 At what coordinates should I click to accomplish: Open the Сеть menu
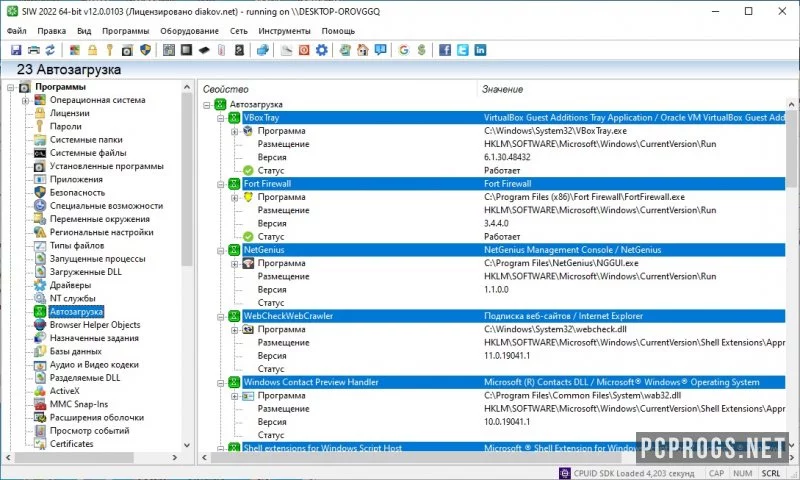[x=238, y=31]
